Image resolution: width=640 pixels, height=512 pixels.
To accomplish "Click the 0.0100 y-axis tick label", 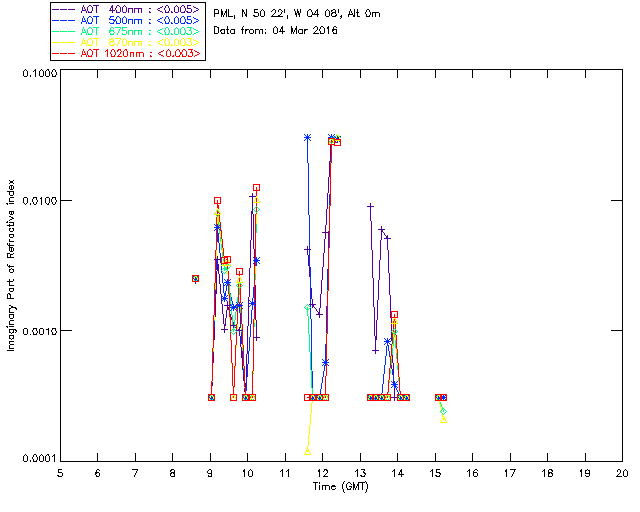I will (39, 201).
